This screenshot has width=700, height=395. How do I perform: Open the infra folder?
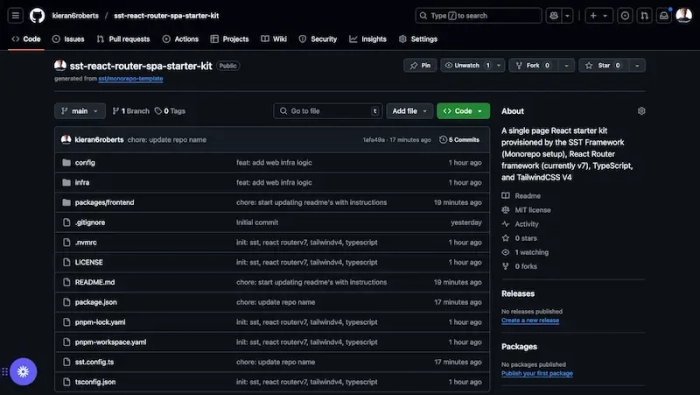pyautogui.click(x=82, y=183)
